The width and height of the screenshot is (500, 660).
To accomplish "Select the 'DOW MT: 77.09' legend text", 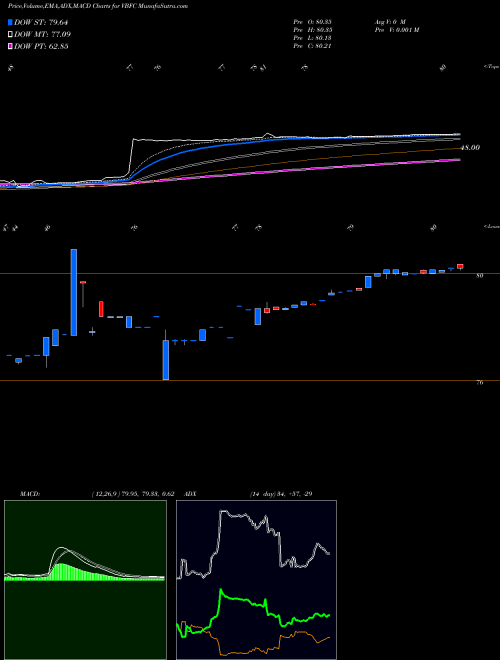I will (x=42, y=35).
